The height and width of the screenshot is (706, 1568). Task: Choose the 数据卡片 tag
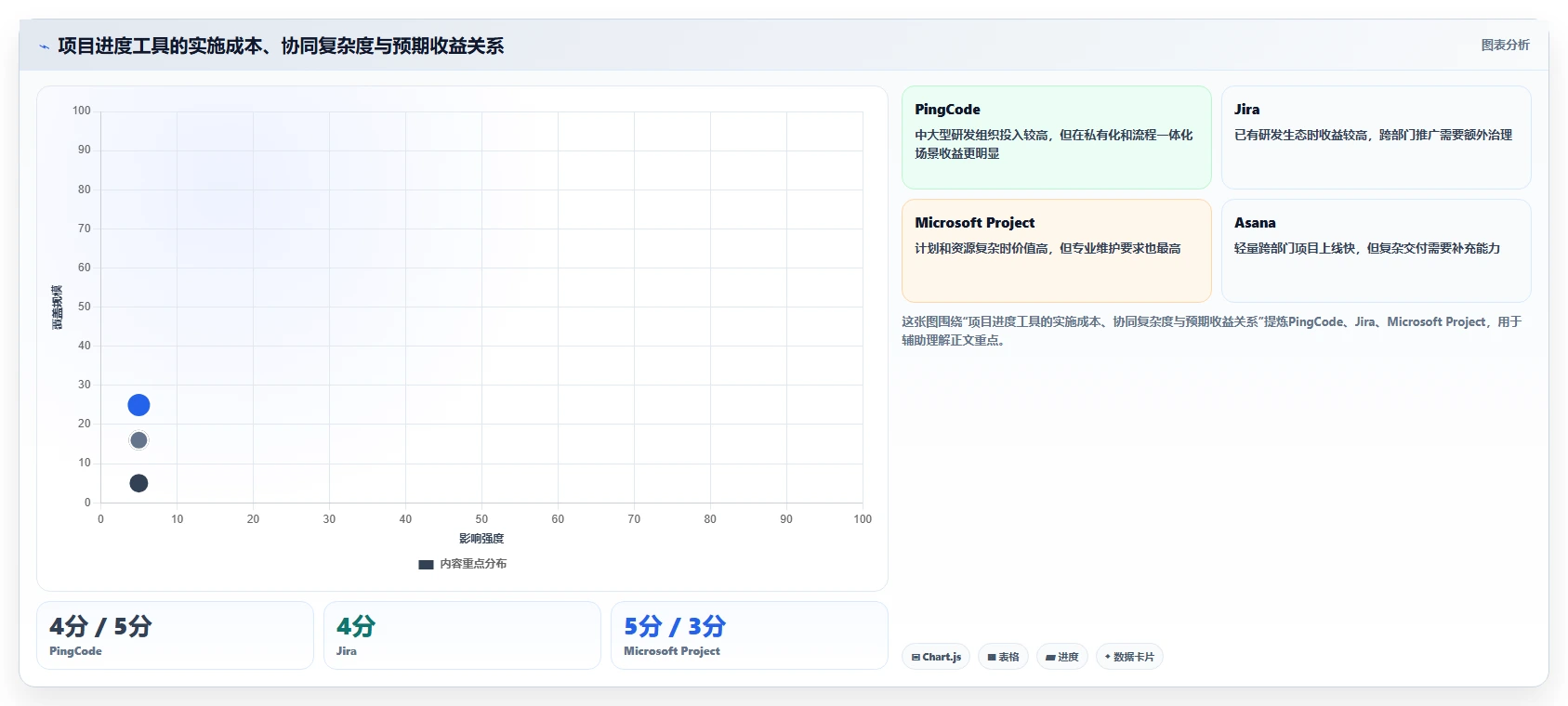pyautogui.click(x=1129, y=657)
